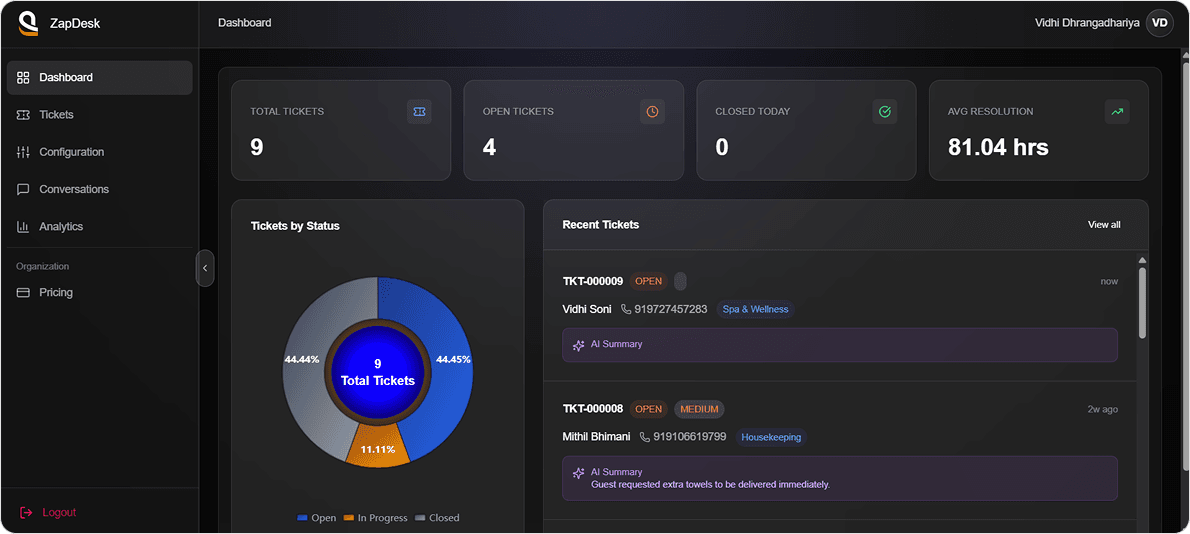1190x534 pixels.
Task: Click the VD user avatar
Action: click(1160, 23)
